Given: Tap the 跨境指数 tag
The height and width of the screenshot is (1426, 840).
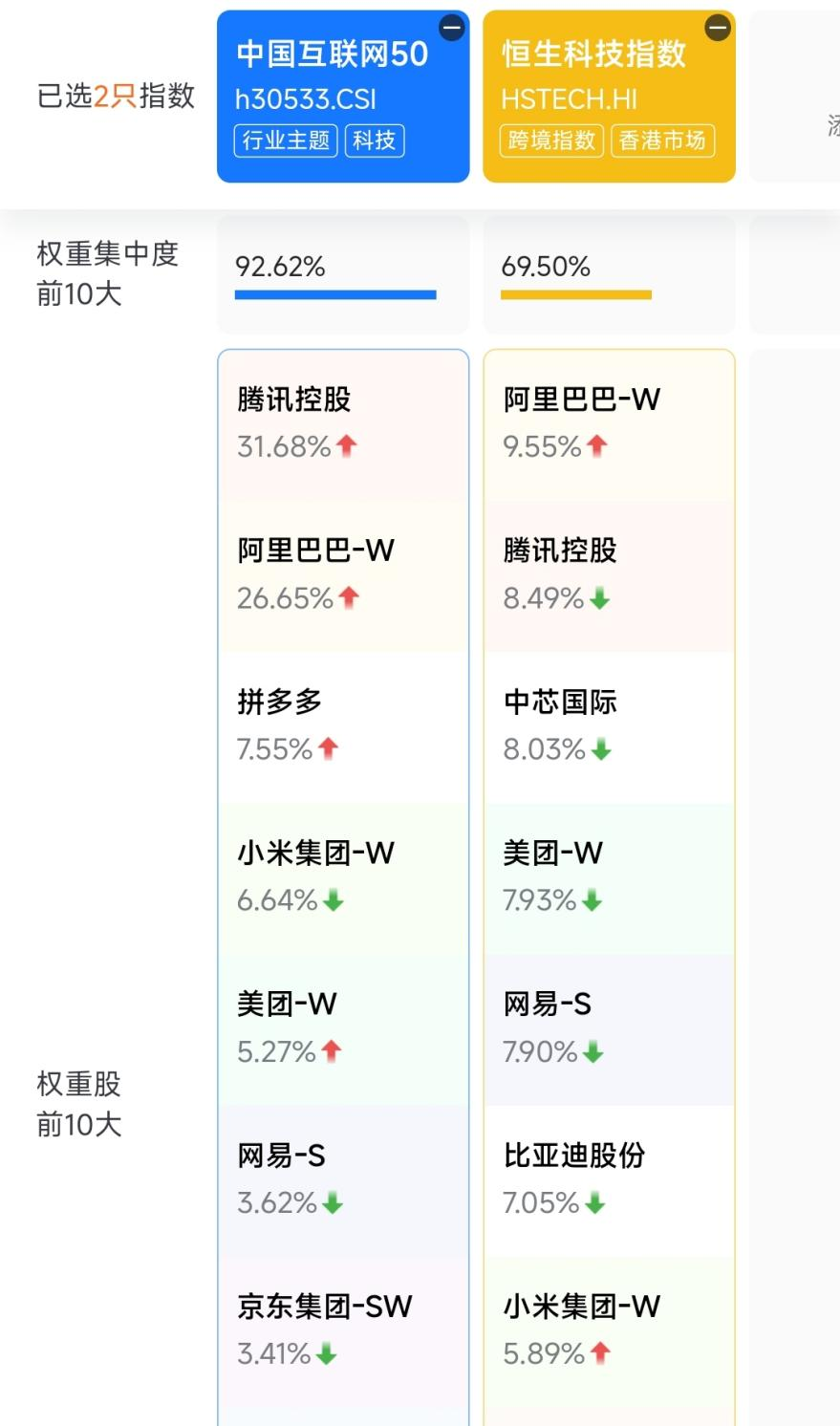Looking at the screenshot, I should [x=551, y=140].
